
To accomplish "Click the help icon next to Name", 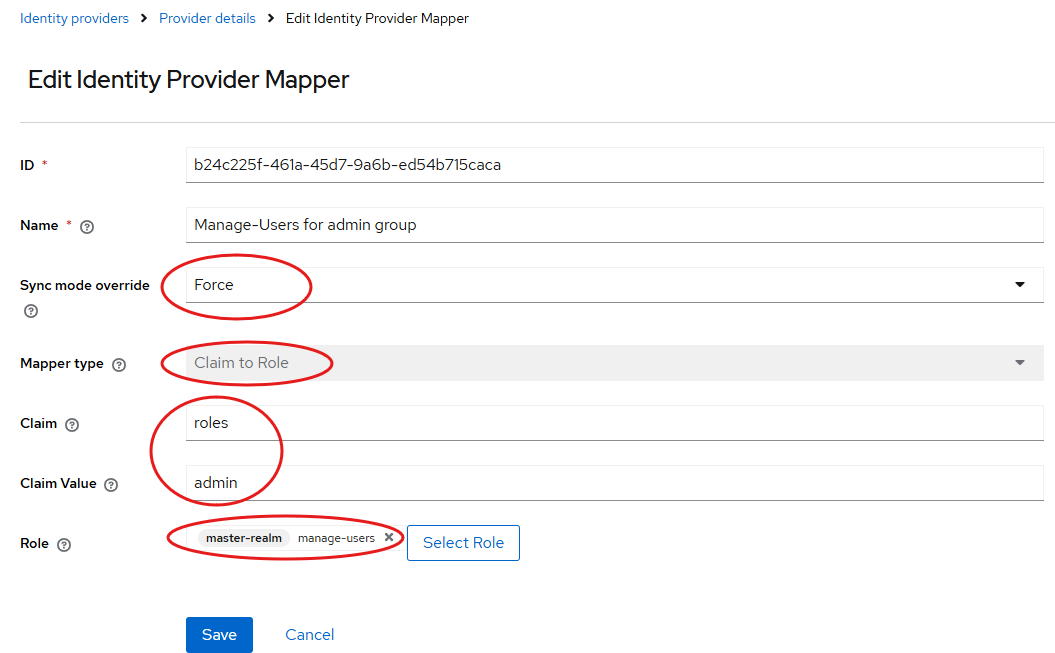I will pos(87,227).
